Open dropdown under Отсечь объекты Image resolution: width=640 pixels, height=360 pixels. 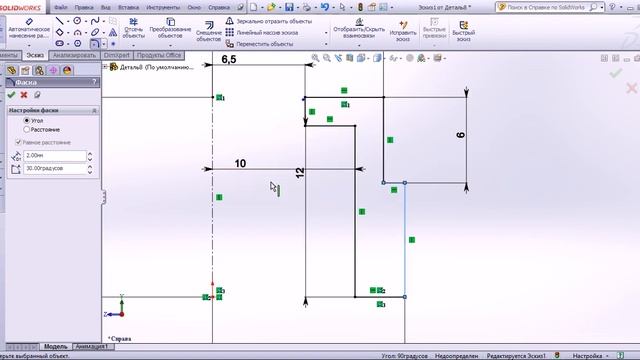(133, 45)
